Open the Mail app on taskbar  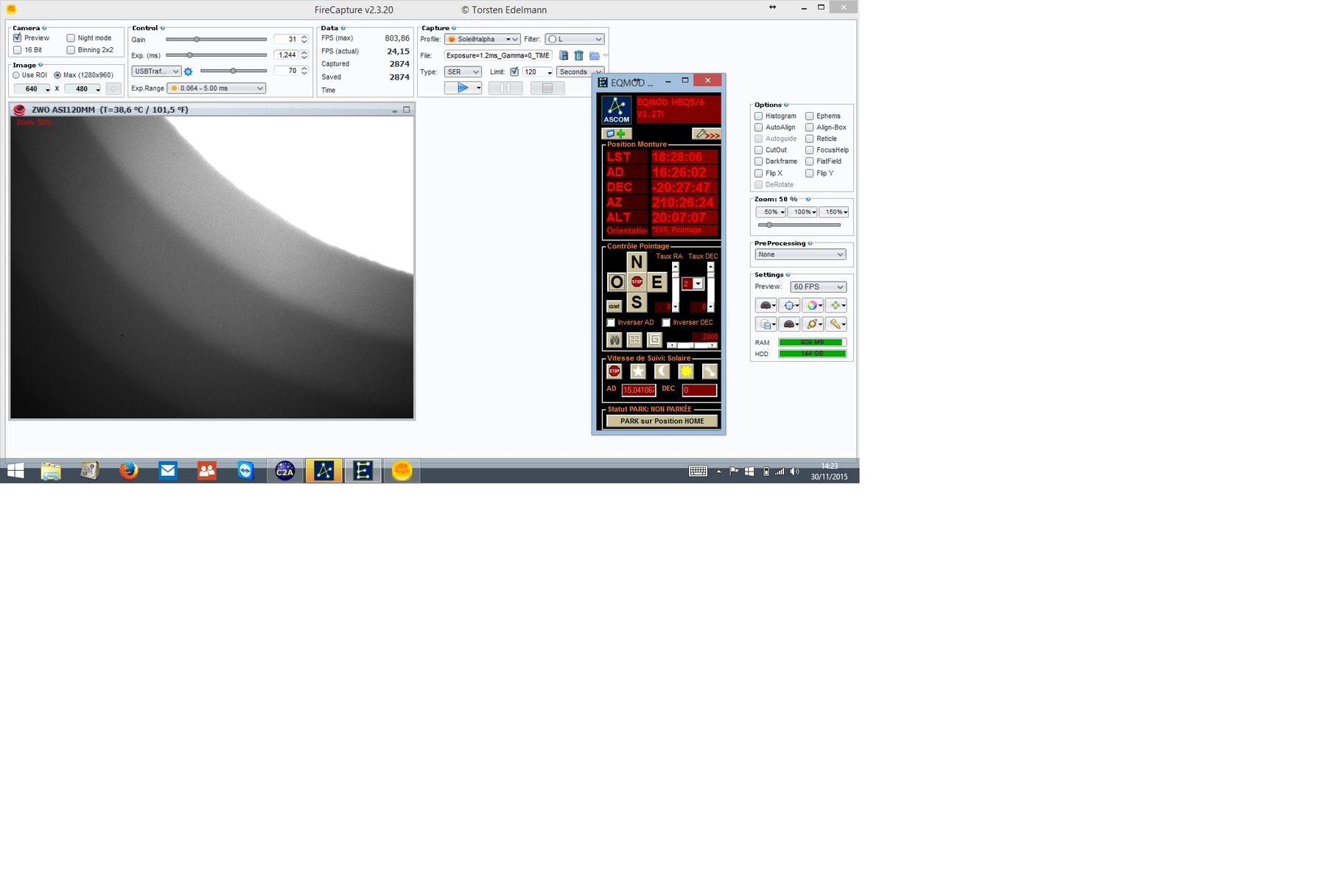(168, 470)
